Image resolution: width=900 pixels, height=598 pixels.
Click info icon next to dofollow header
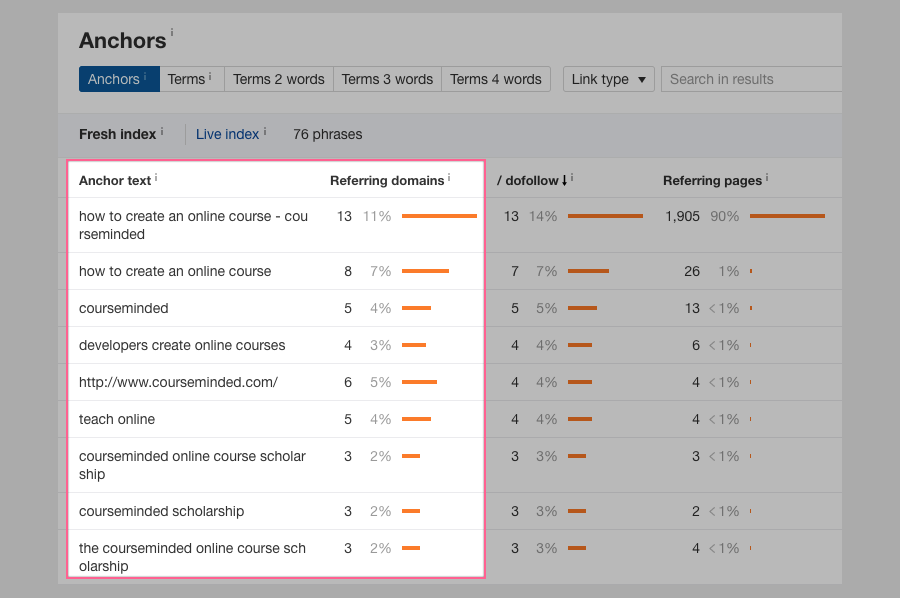572,178
